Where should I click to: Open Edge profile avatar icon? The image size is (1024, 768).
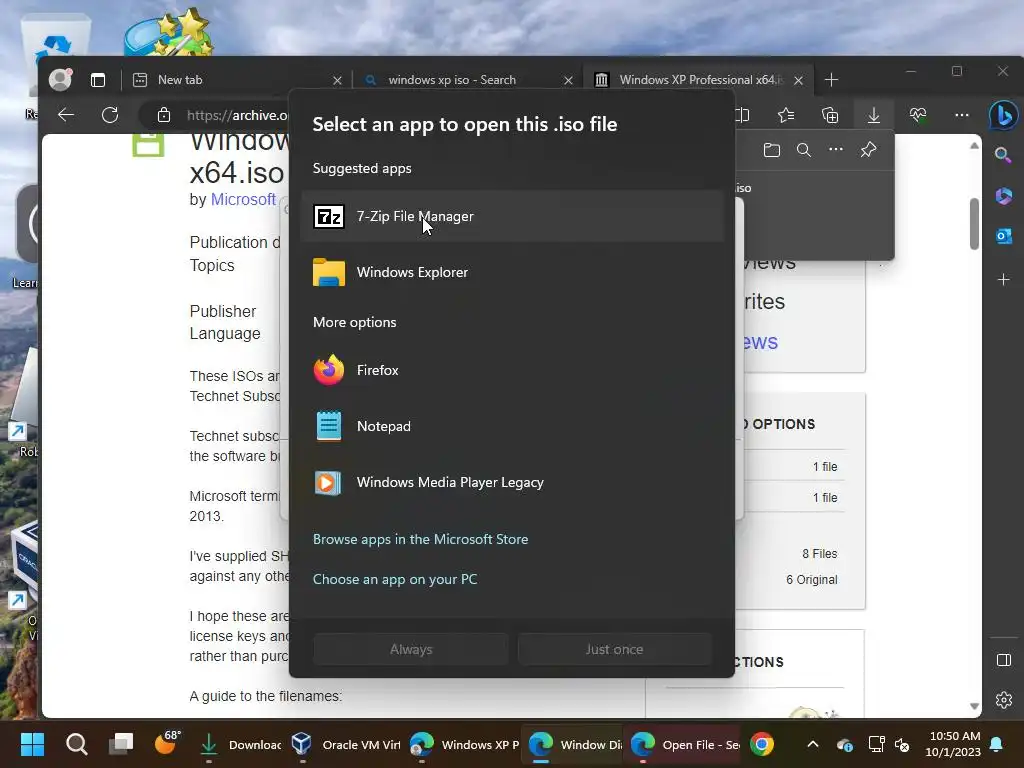point(60,80)
